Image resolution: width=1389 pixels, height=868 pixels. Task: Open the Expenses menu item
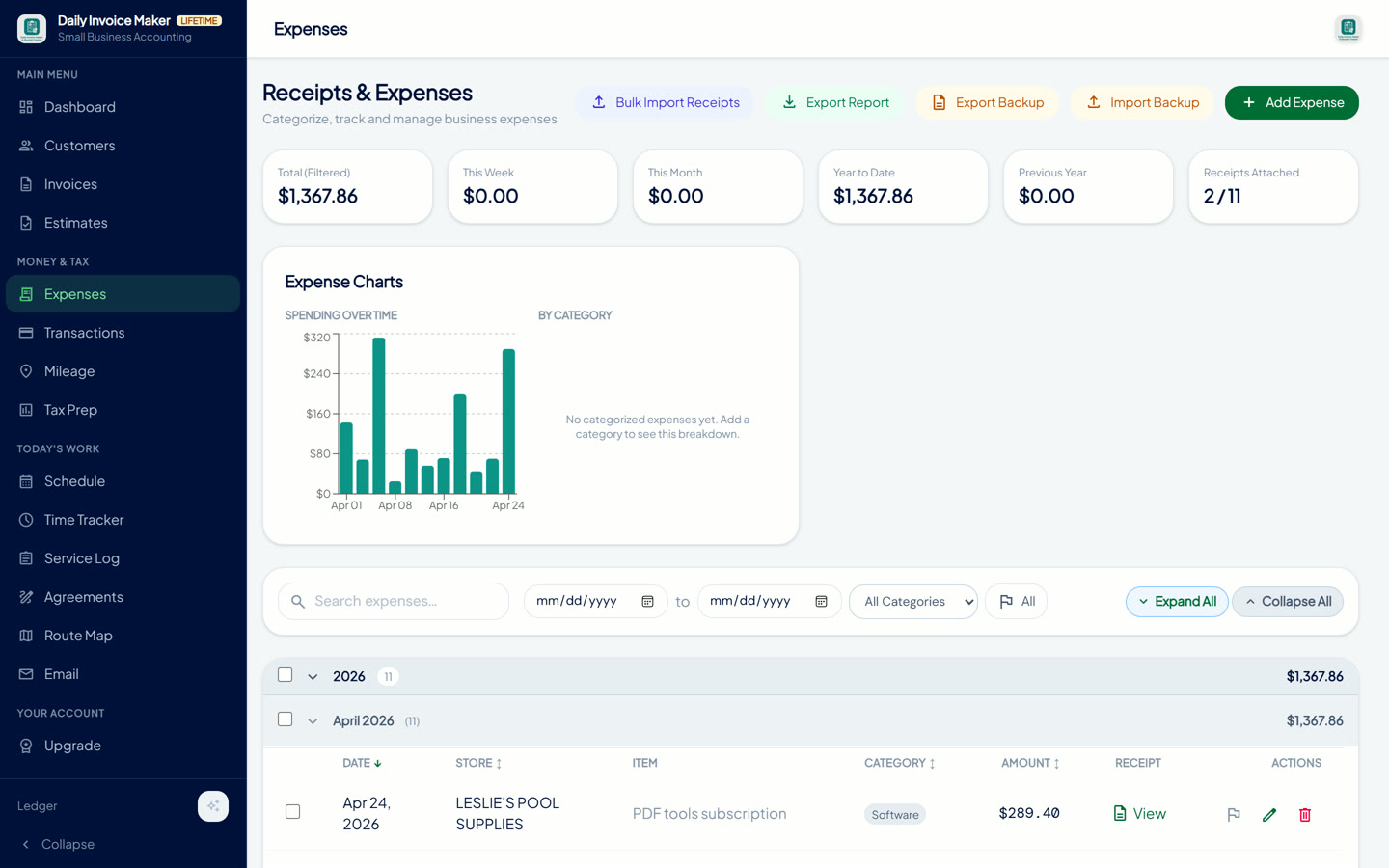pyautogui.click(x=123, y=294)
